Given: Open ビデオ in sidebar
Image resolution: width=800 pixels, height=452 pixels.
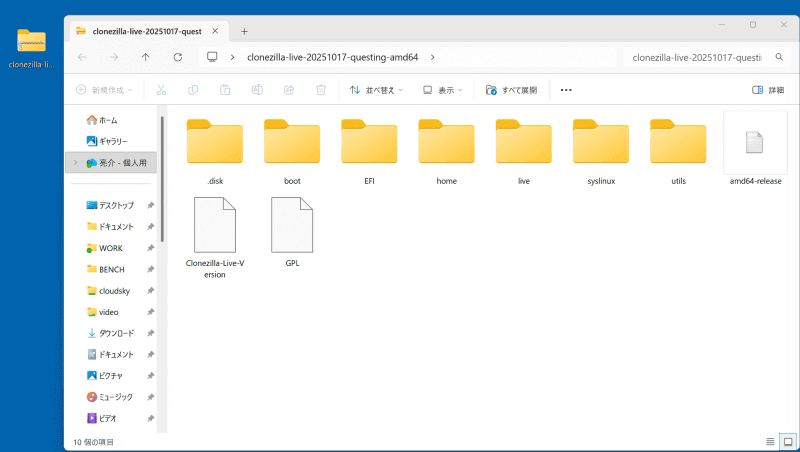Looking at the screenshot, I should coord(102,418).
